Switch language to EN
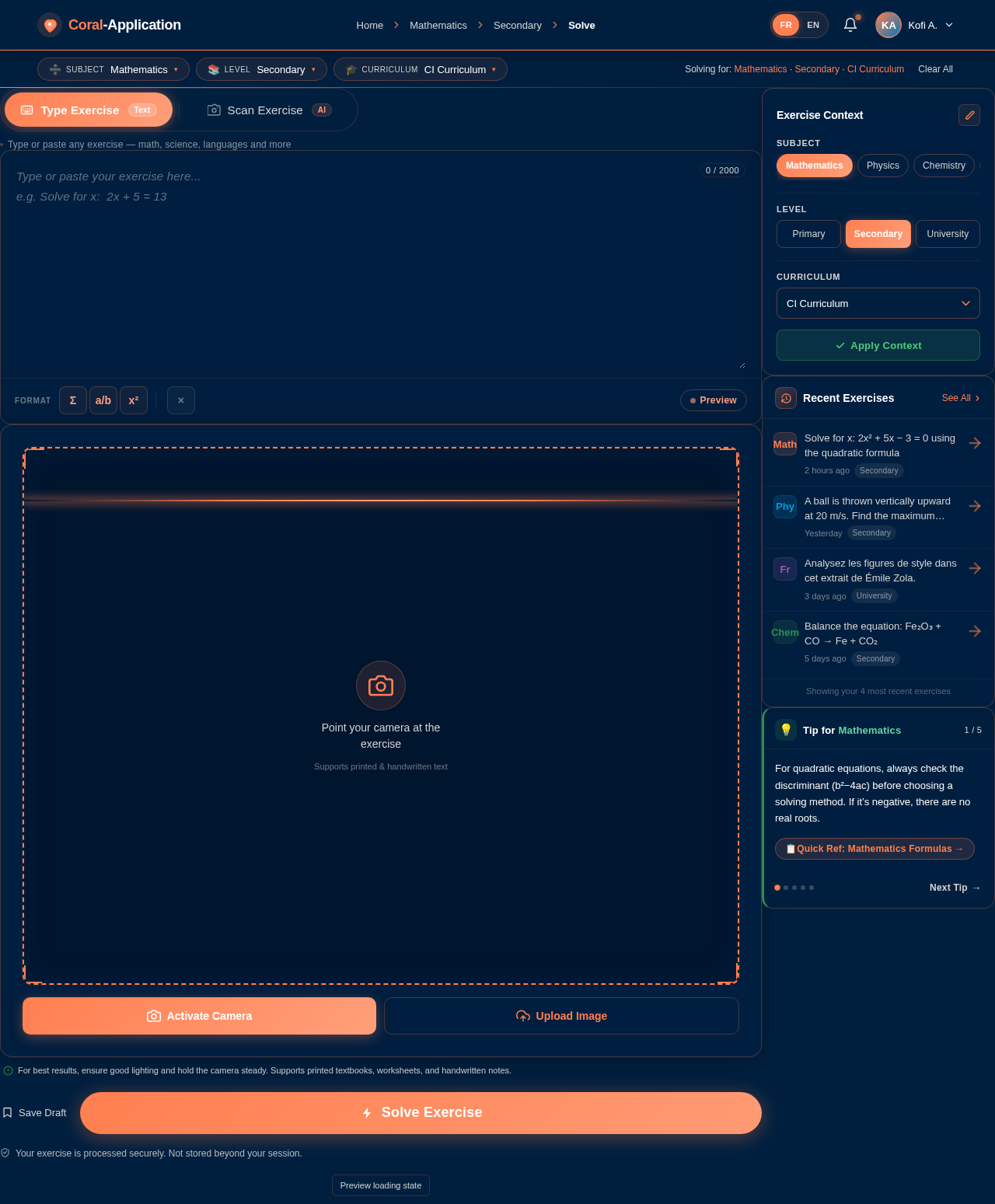Screen dimensions: 995x1204 pyautogui.click(x=812, y=25)
